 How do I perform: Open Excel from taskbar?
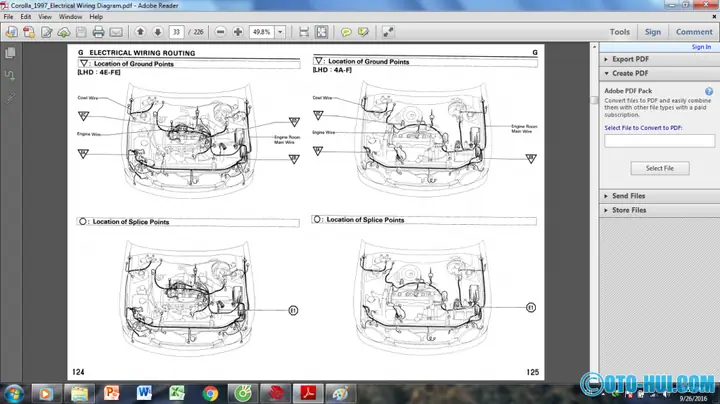point(177,393)
